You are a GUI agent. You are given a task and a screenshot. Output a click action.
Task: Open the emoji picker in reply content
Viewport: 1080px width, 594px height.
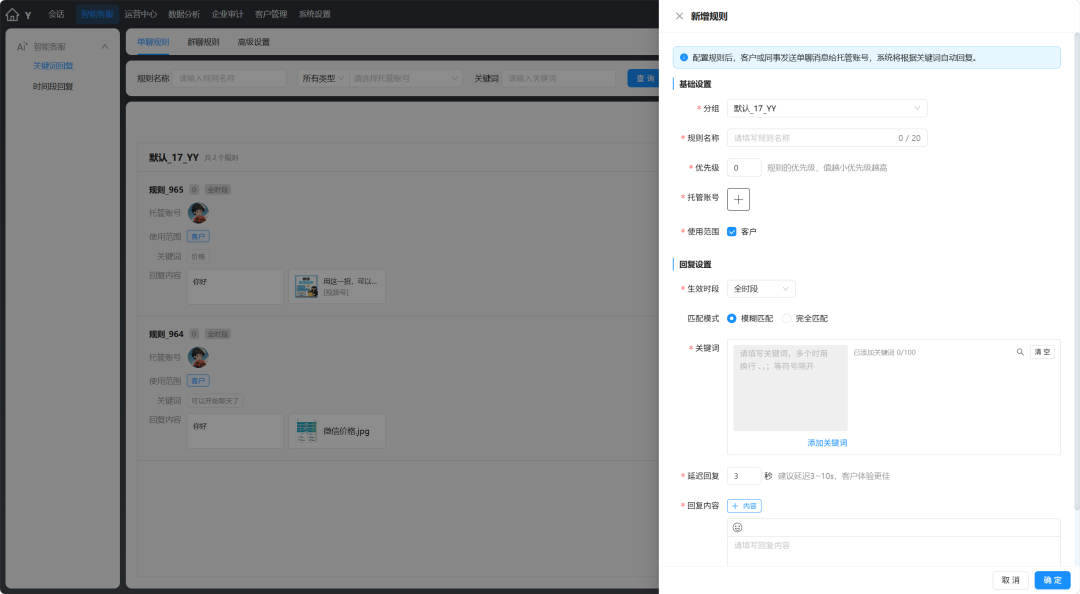click(x=738, y=527)
